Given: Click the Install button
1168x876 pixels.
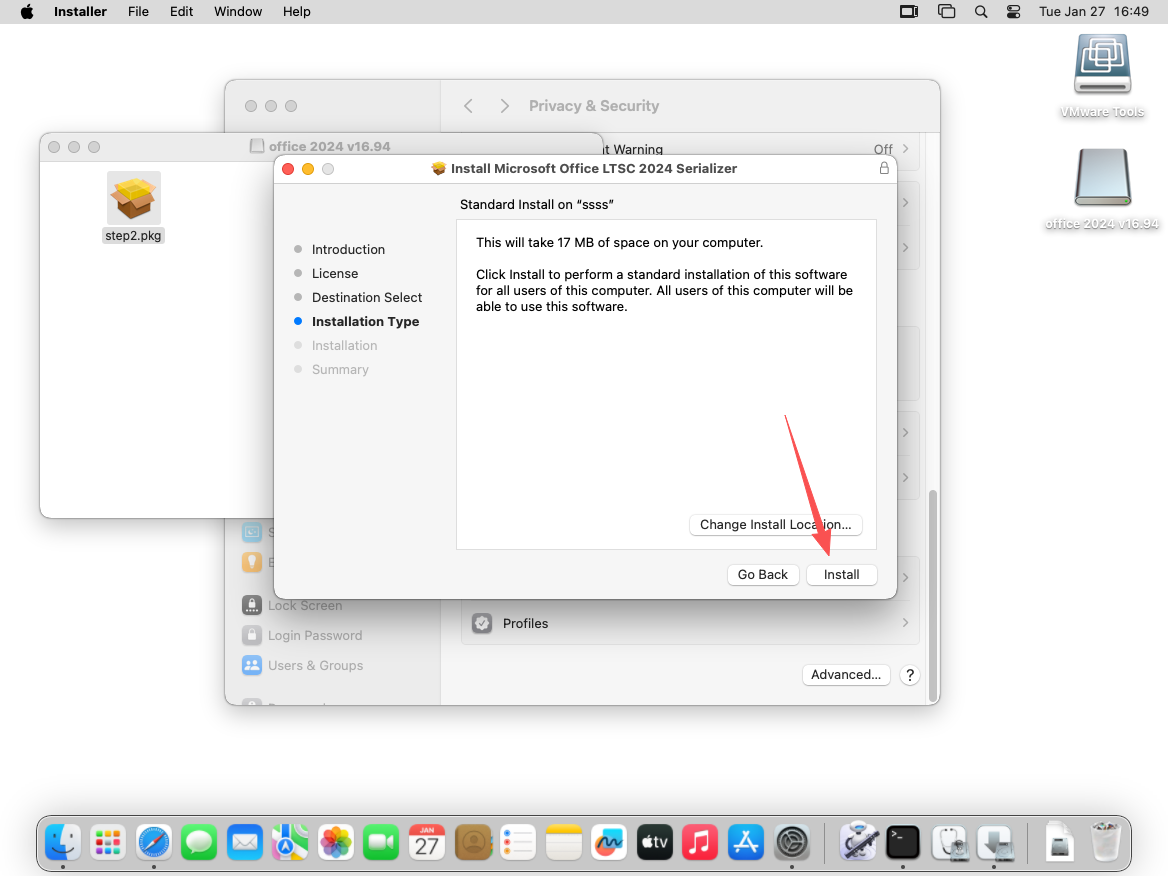Looking at the screenshot, I should pos(841,575).
